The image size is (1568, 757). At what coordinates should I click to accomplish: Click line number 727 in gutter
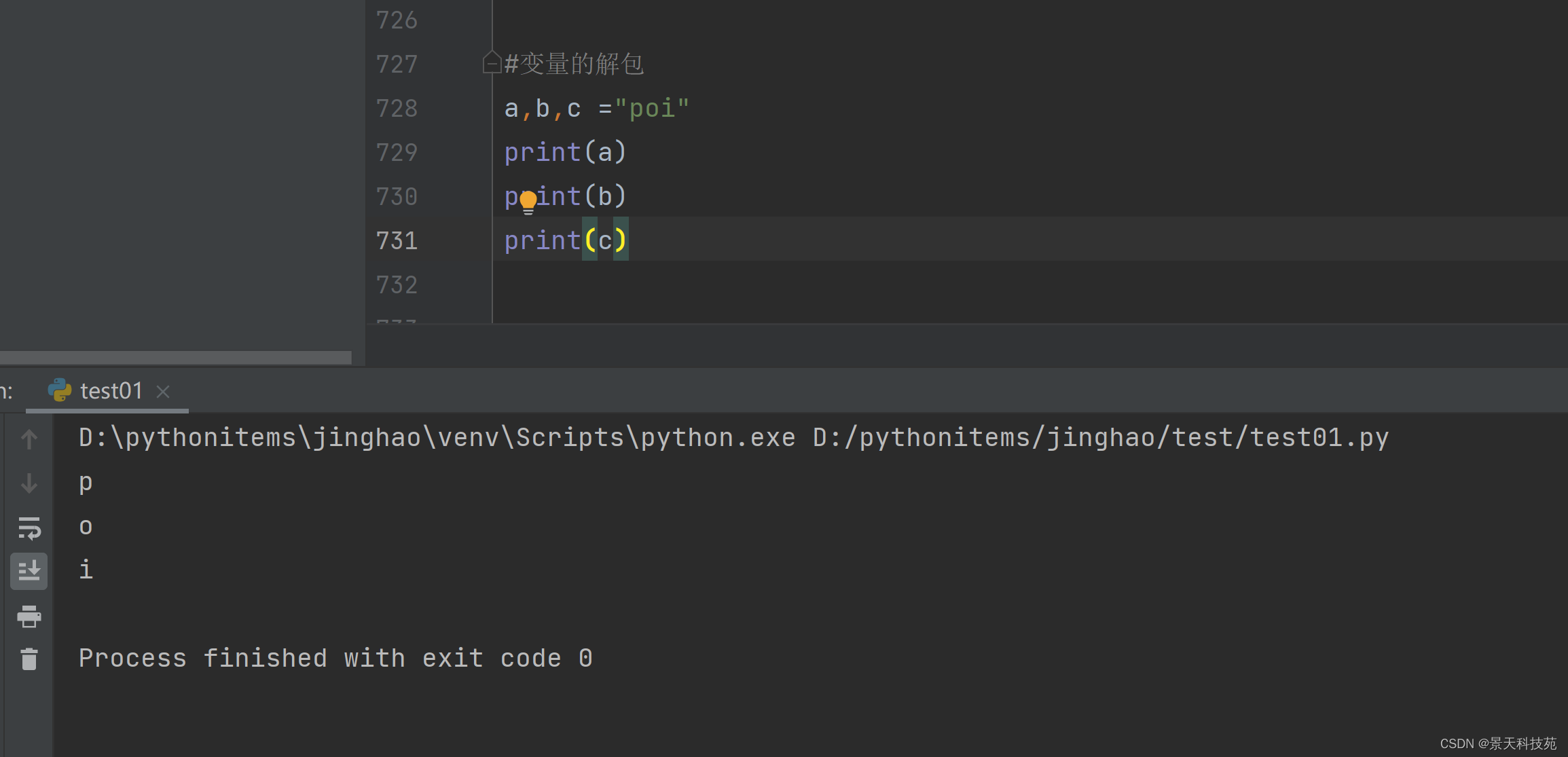click(x=397, y=64)
